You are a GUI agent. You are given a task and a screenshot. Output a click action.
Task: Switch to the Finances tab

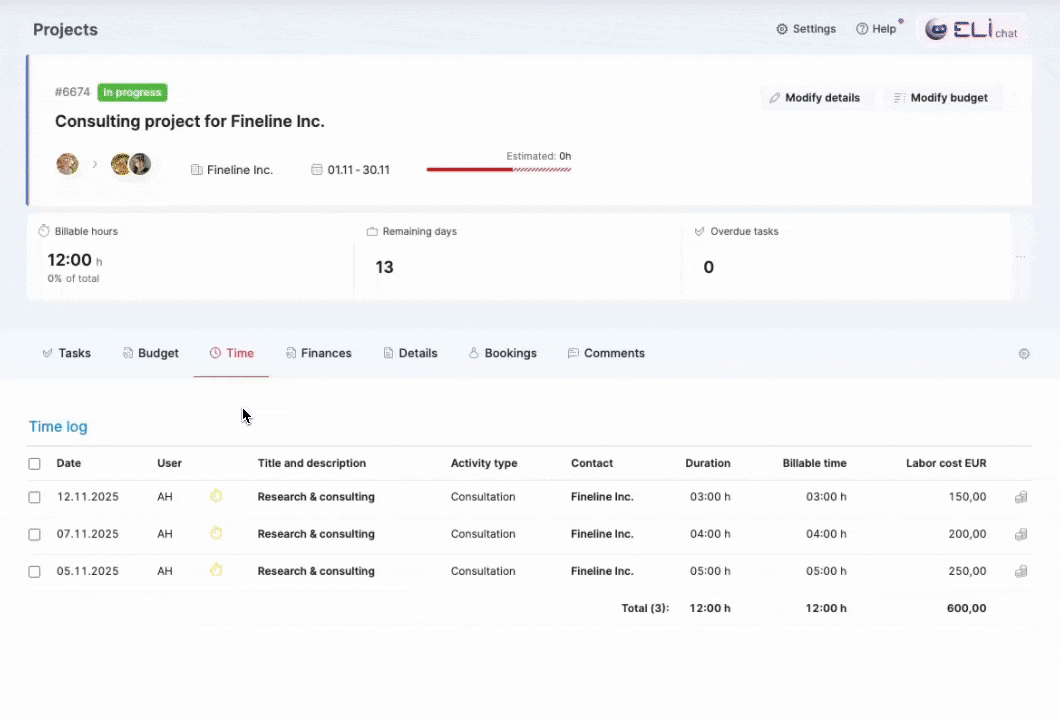click(318, 353)
